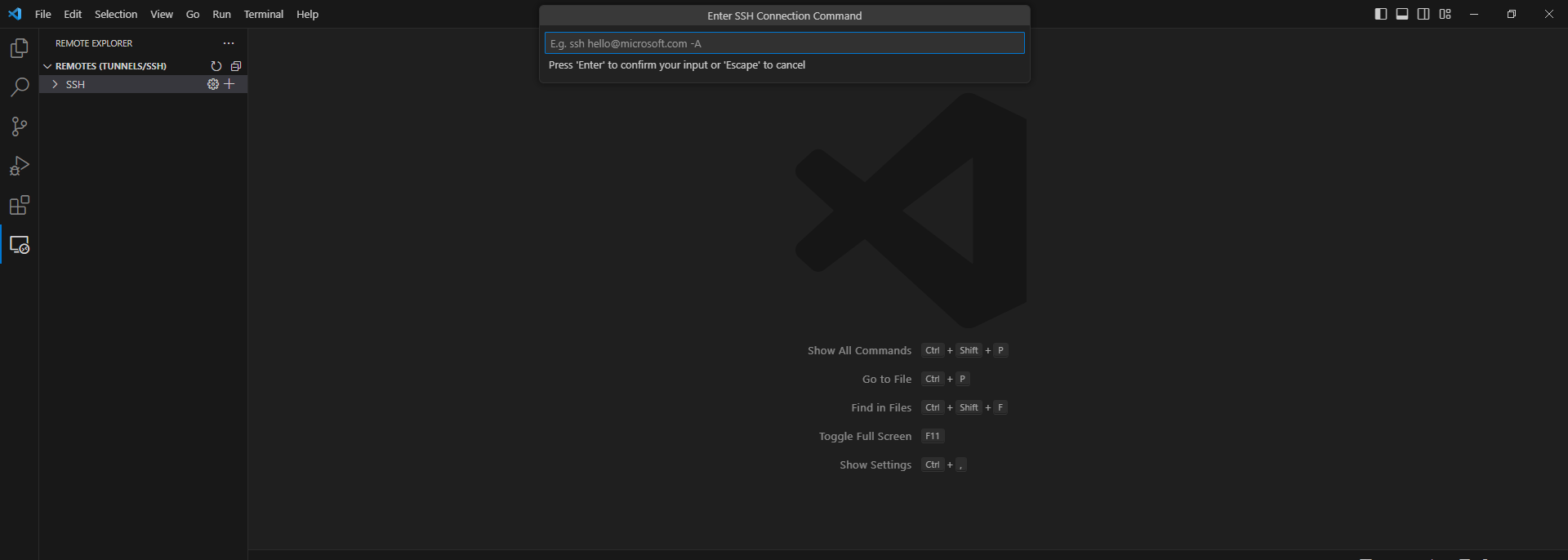
Task: Open the Run menu
Action: pyautogui.click(x=221, y=14)
